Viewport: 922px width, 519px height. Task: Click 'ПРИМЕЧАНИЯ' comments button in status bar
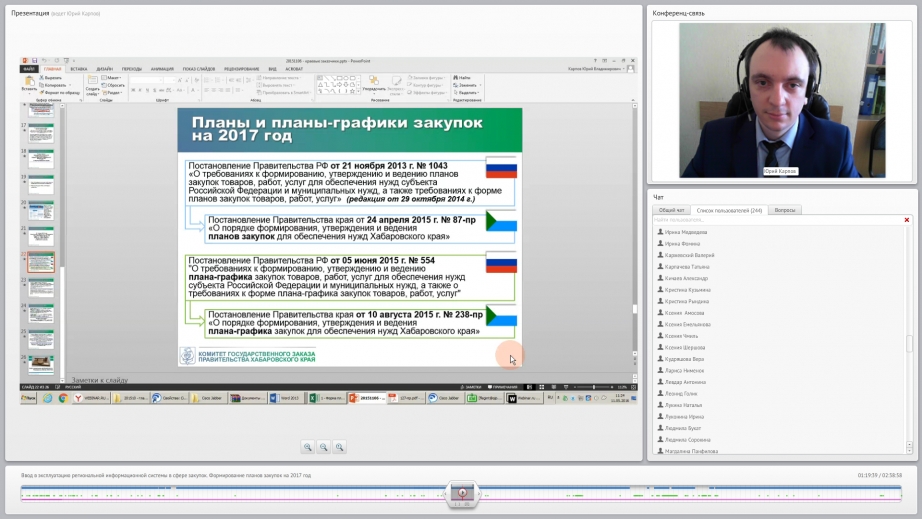503,387
